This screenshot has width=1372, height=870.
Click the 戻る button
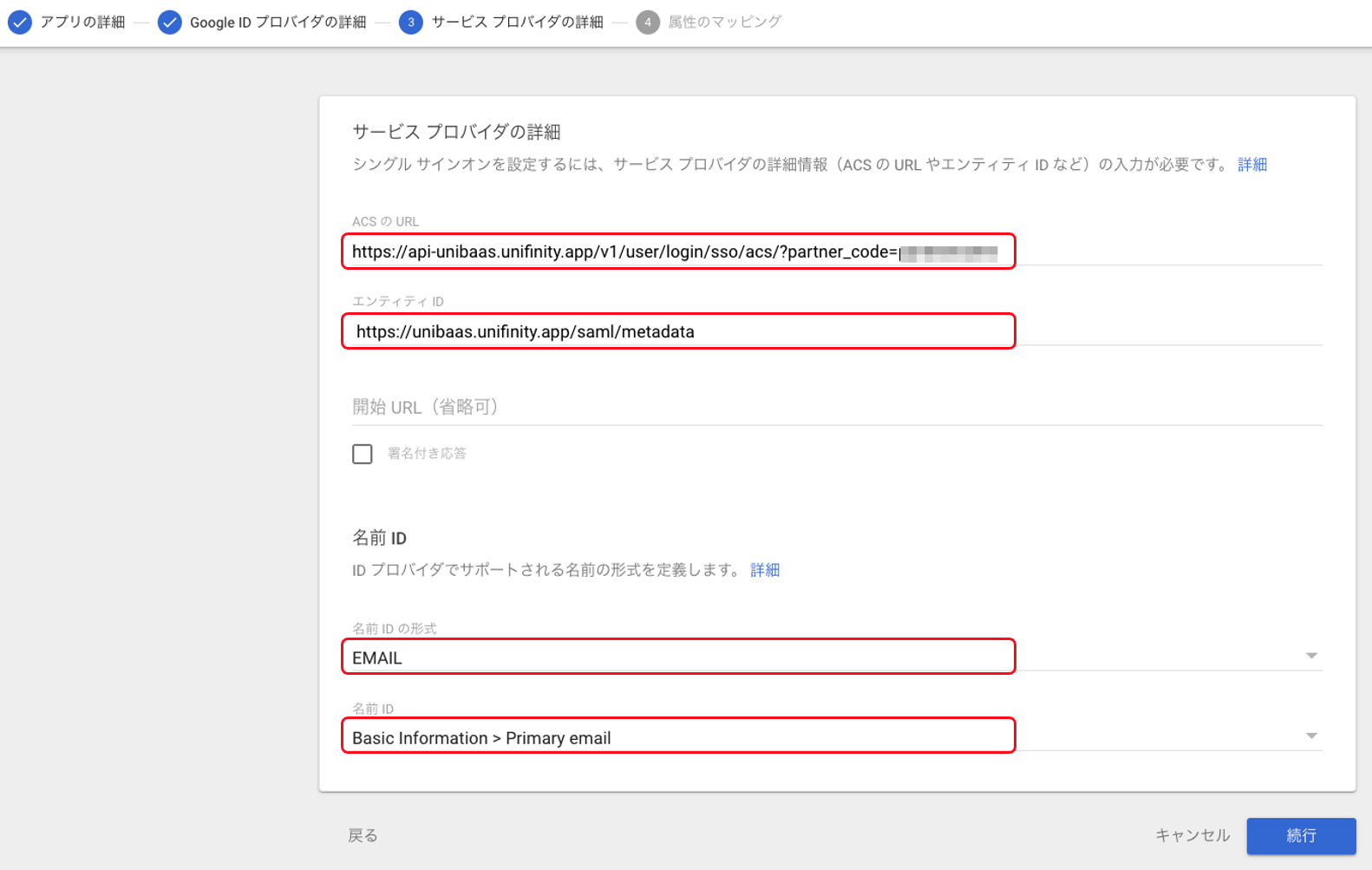[x=363, y=835]
